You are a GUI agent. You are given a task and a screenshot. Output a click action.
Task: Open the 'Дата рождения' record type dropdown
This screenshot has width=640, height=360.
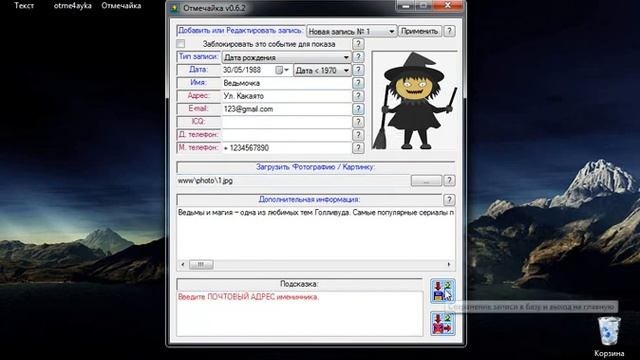point(286,58)
